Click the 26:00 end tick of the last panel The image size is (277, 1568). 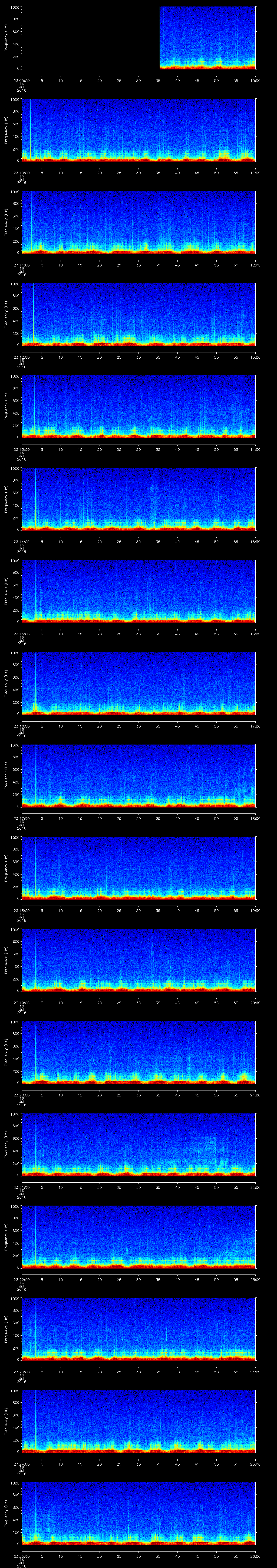click(255, 1556)
